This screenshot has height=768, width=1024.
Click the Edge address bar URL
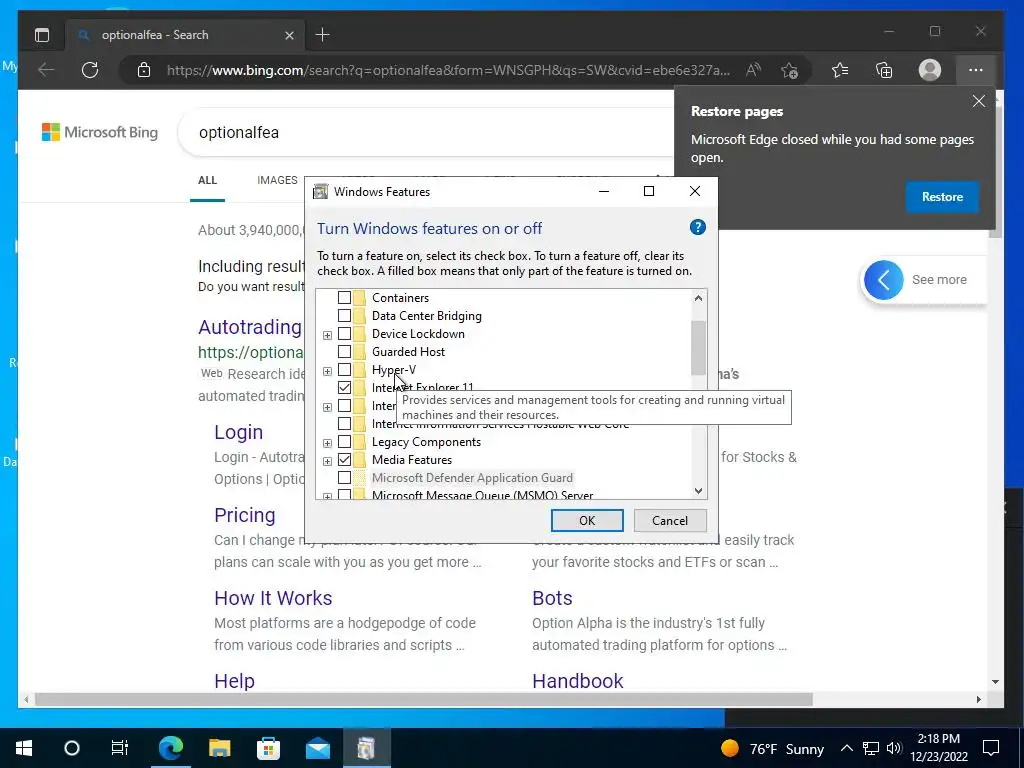coord(448,70)
